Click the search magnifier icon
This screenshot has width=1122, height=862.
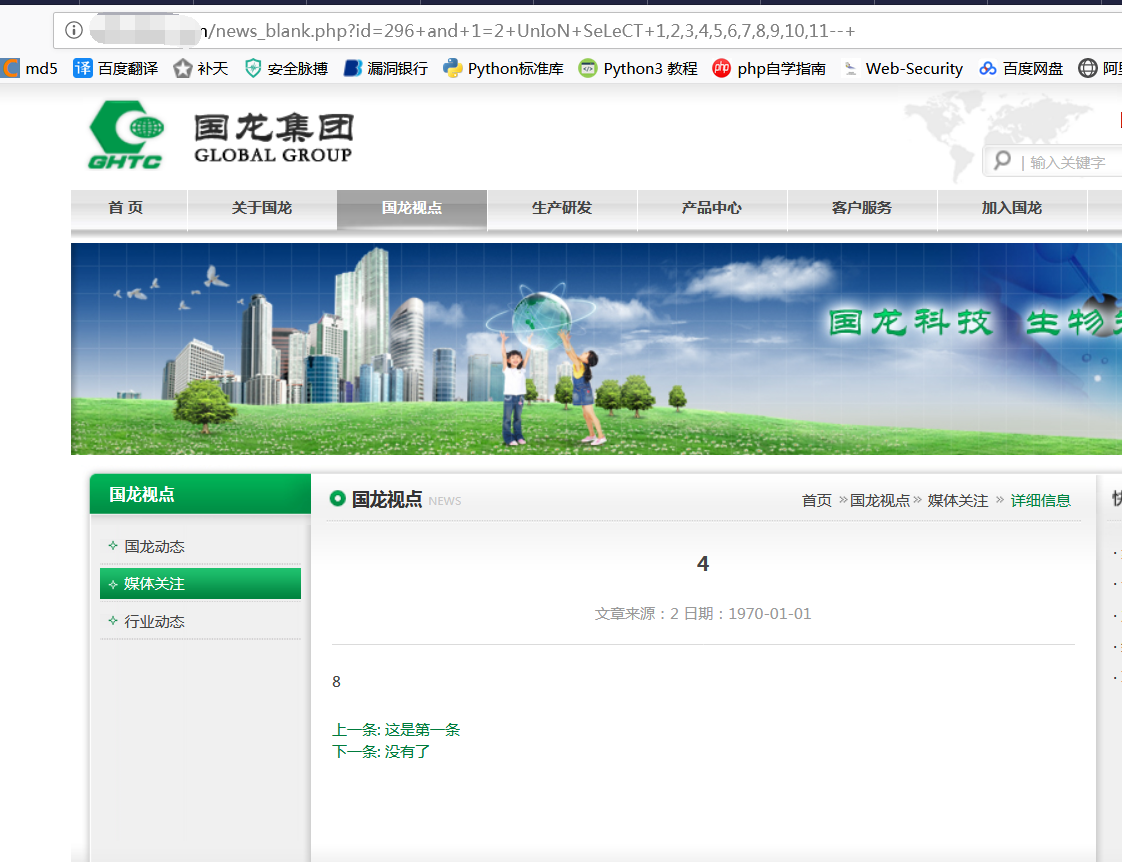coord(1003,161)
